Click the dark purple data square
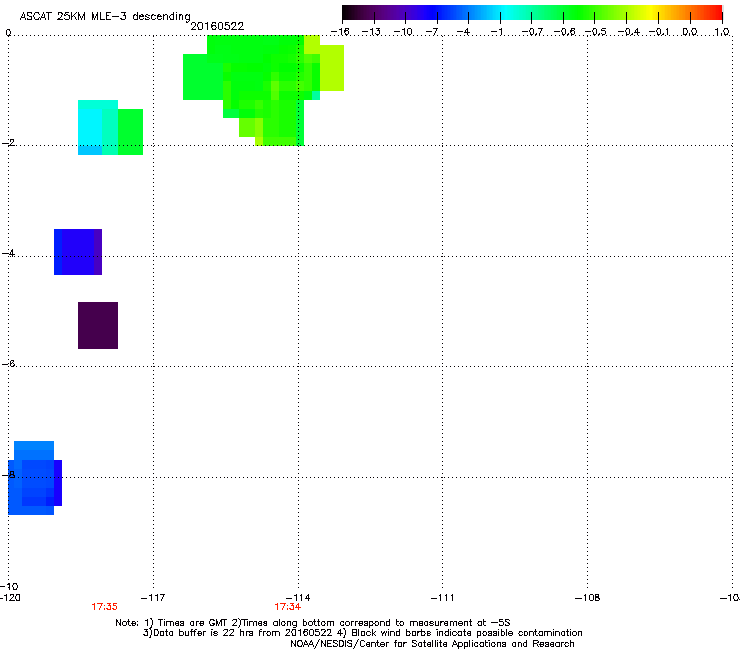 (x=98, y=325)
